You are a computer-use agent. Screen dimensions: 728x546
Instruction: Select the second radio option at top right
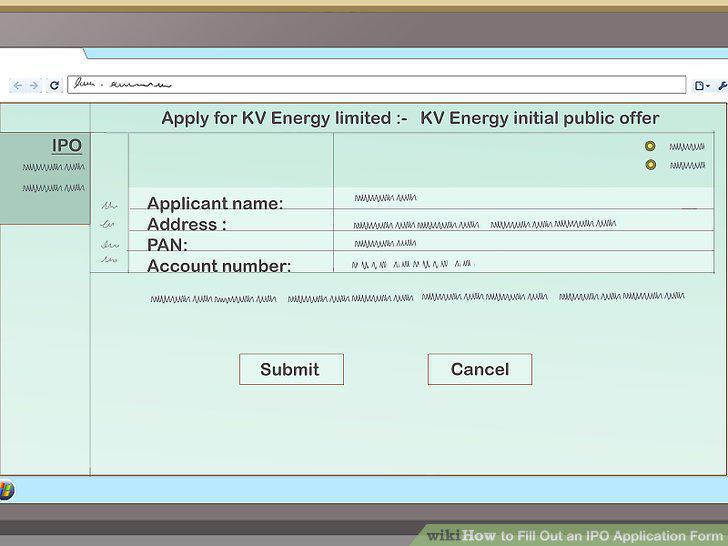pyautogui.click(x=651, y=165)
